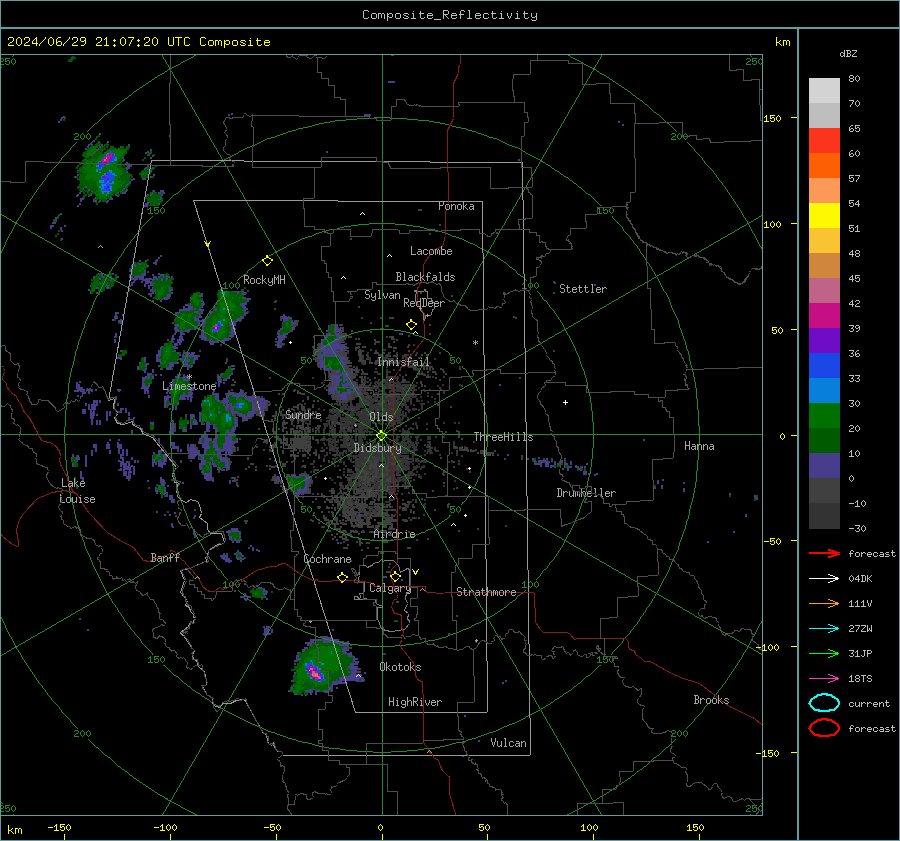900x841 pixels.
Task: Click the HighRiver label
Action: 415,702
